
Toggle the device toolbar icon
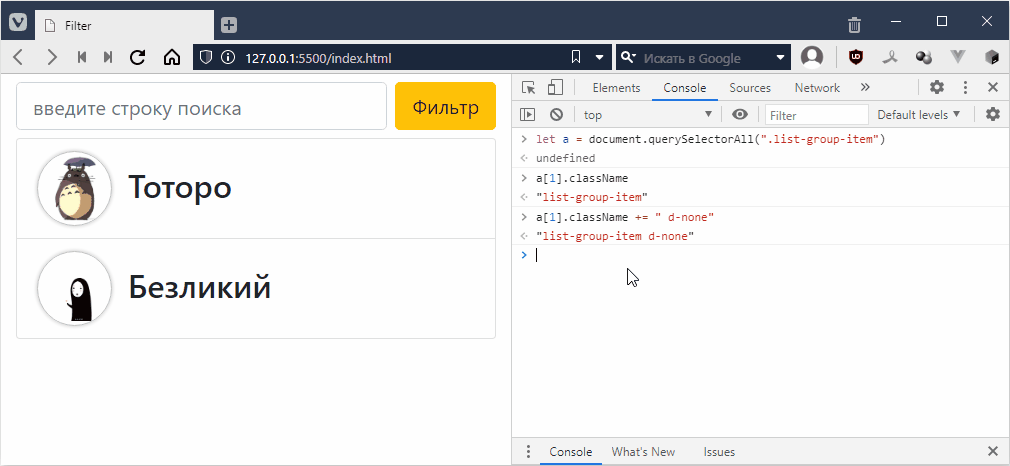coord(555,88)
